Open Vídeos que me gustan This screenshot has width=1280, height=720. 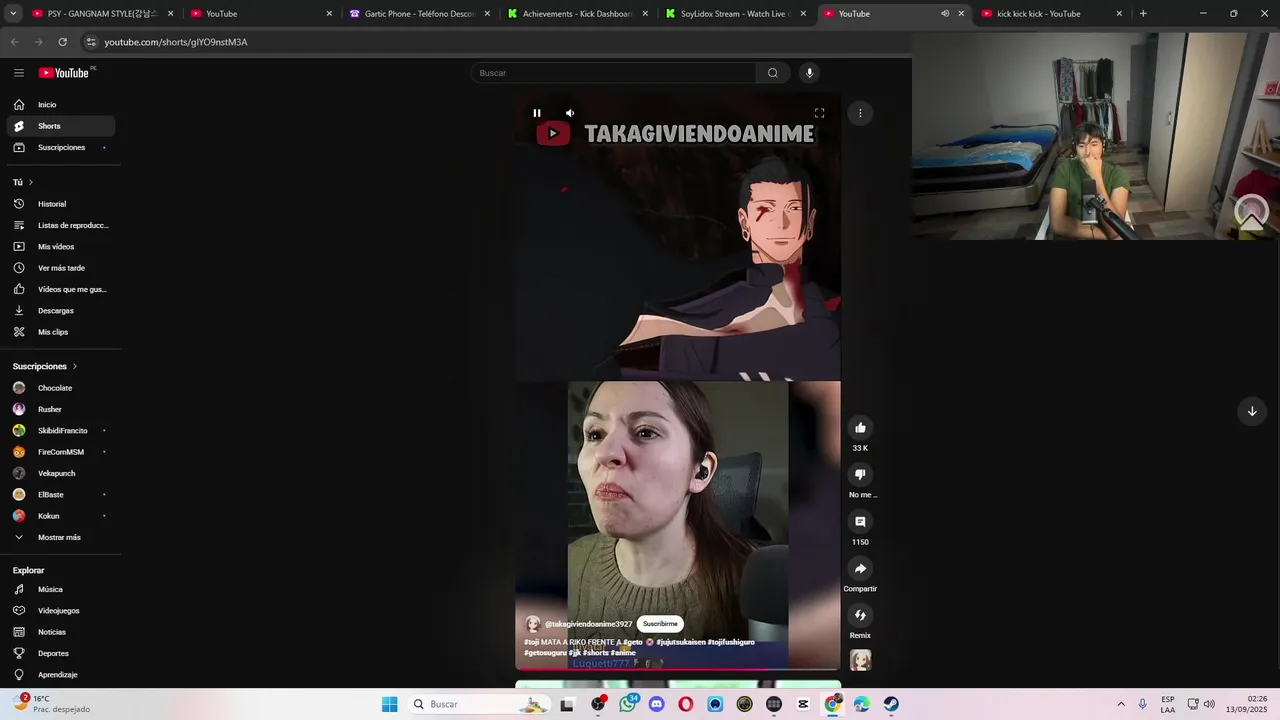point(61,289)
